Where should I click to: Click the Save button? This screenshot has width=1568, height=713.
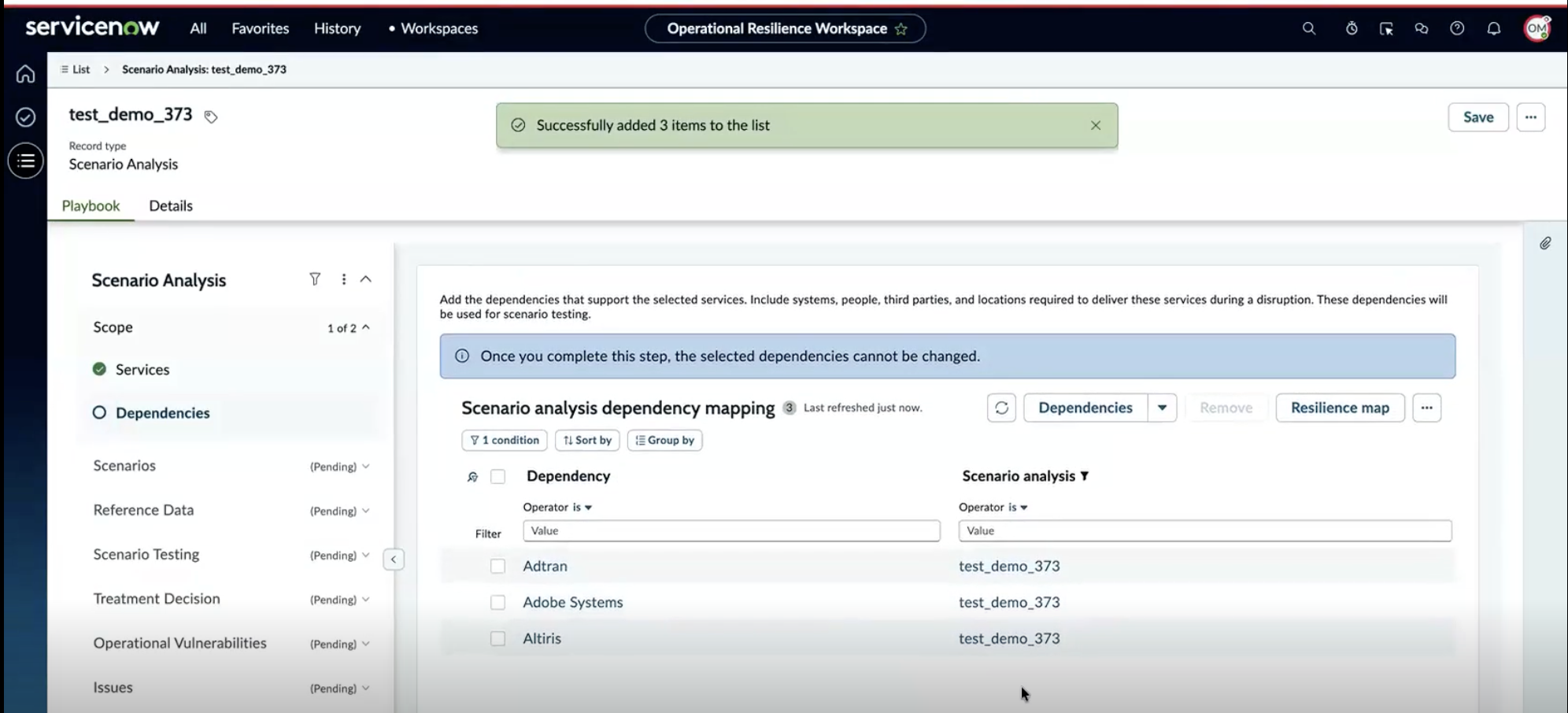(x=1478, y=117)
